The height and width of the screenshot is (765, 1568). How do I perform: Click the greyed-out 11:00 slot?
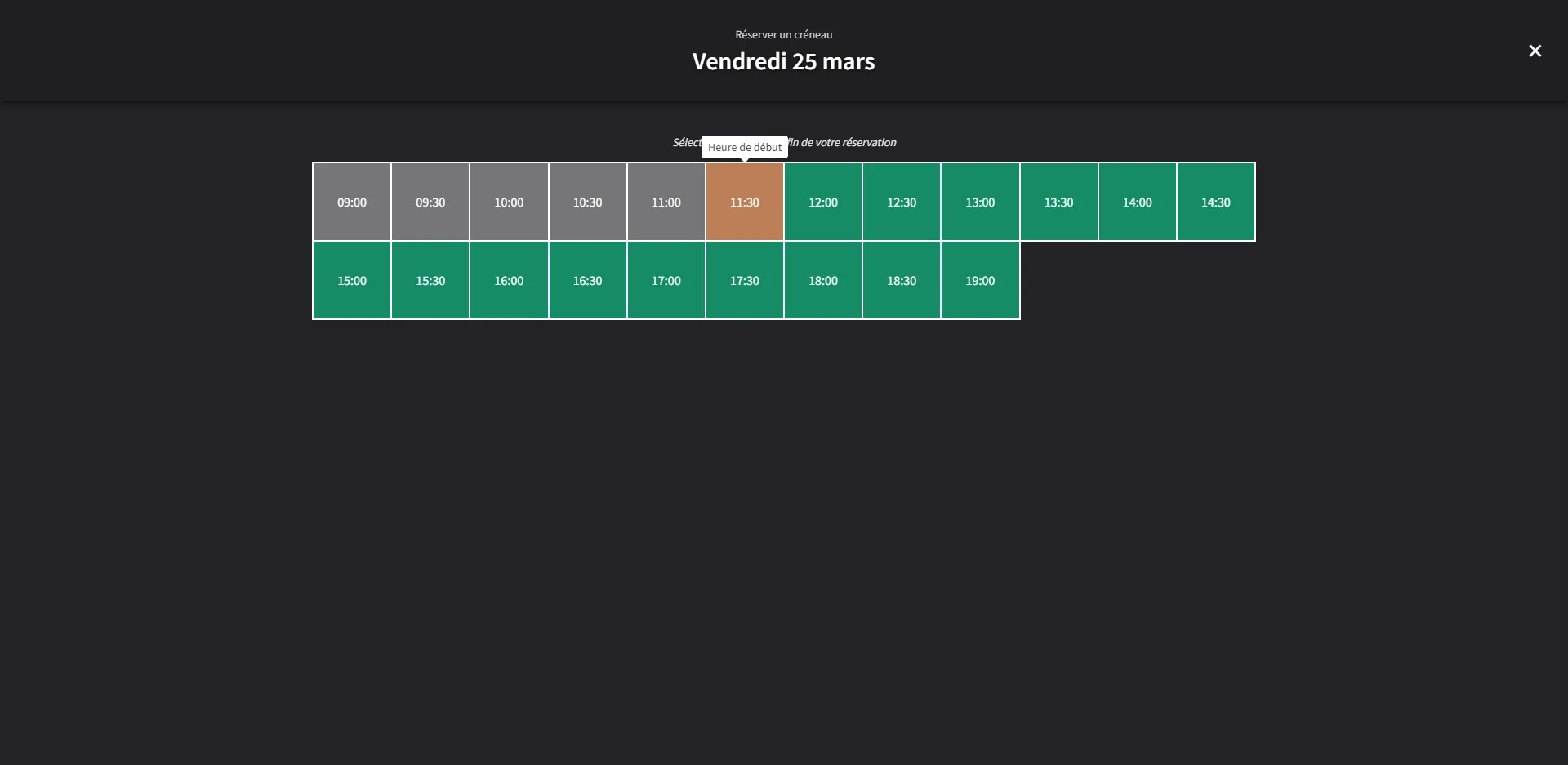[x=666, y=202]
